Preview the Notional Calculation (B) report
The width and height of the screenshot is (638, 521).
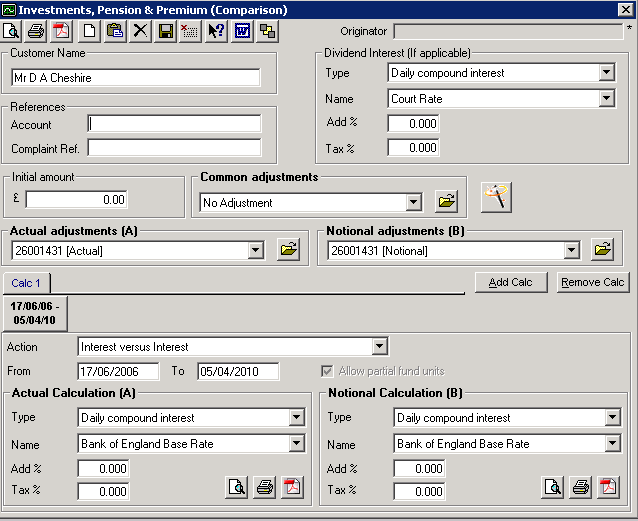[x=553, y=487]
